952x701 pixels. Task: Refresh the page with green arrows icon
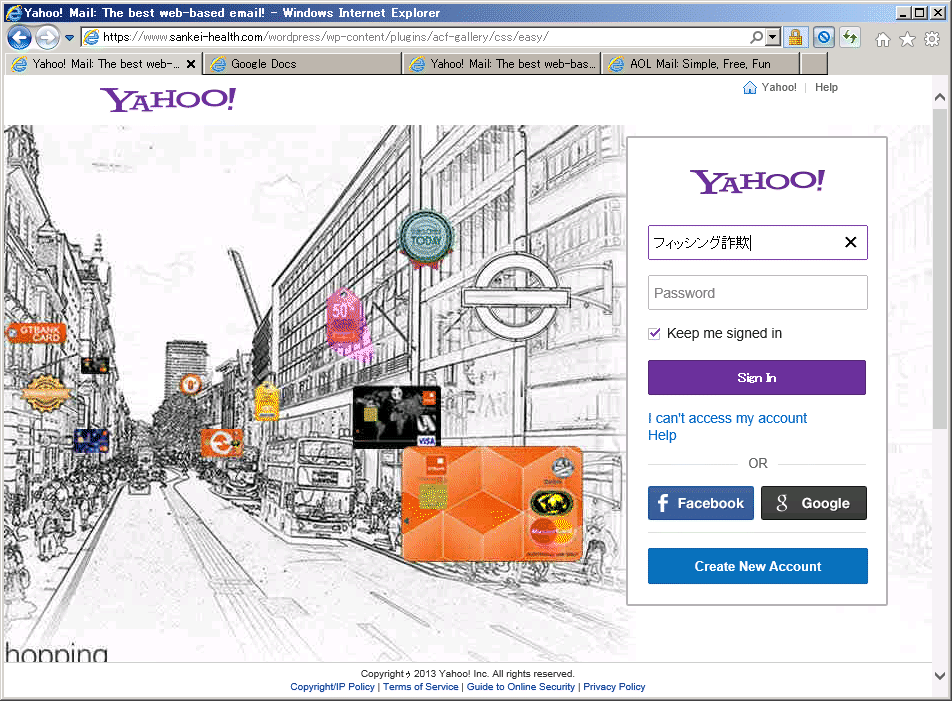(851, 38)
